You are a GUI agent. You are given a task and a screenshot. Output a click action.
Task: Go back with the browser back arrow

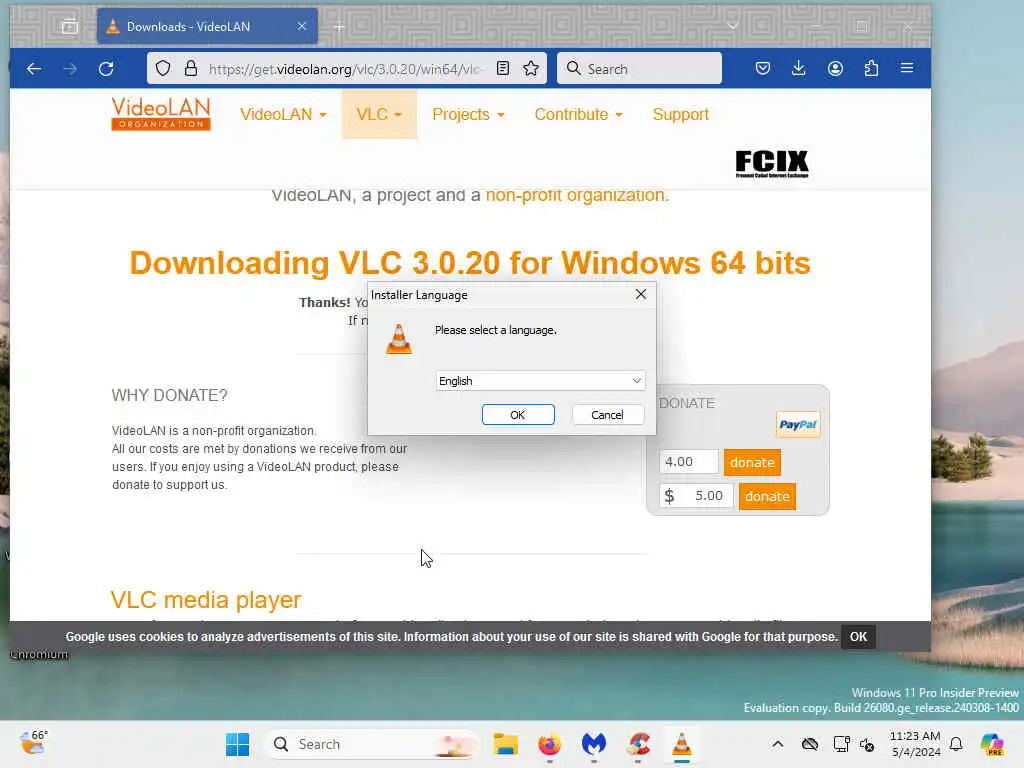(x=34, y=69)
